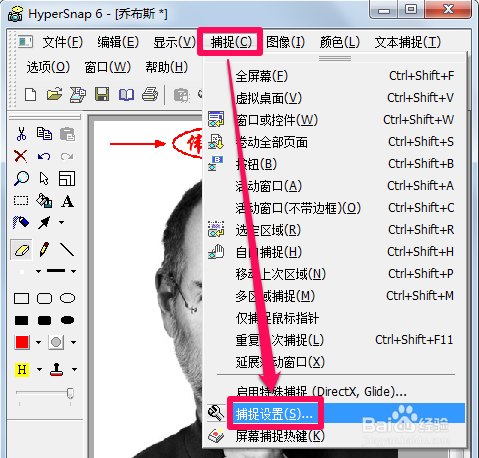Click the gray circle background swatch

coord(56,342)
